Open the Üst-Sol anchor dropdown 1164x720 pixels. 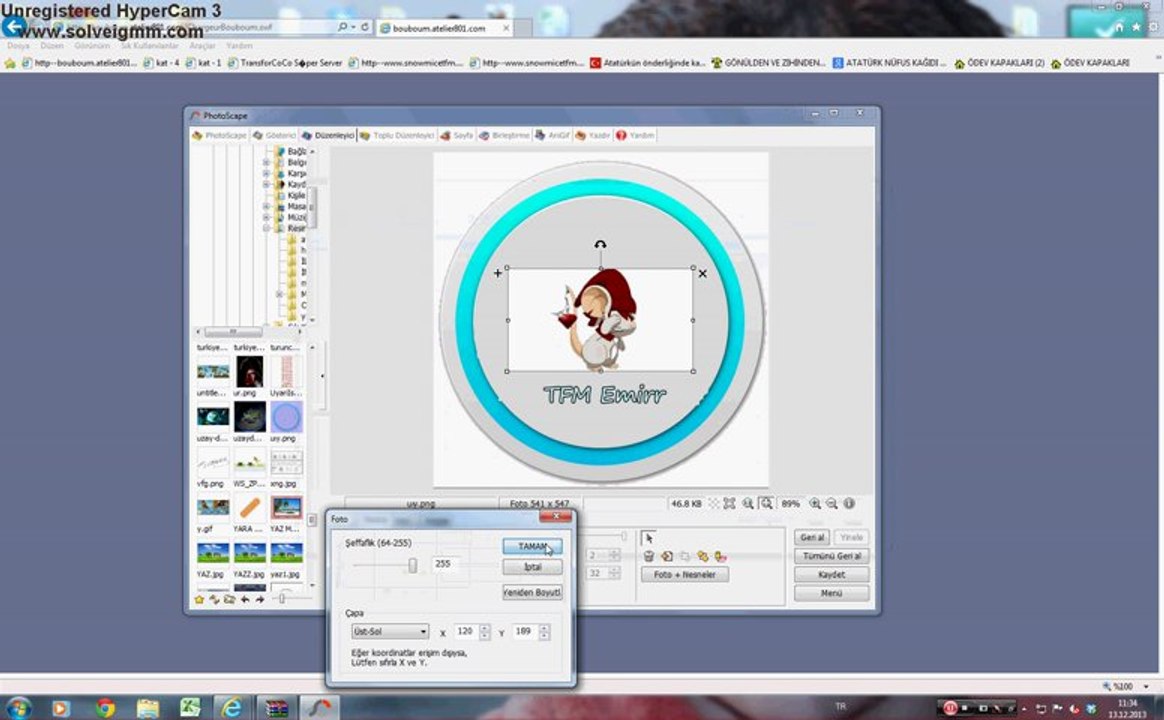pyautogui.click(x=390, y=632)
